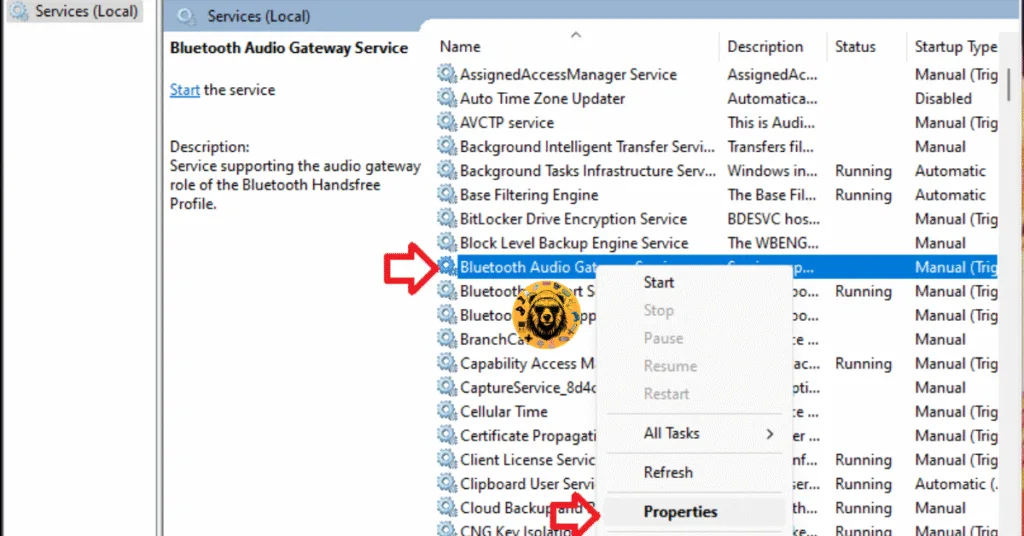This screenshot has width=1024, height=536.
Task: Click the Services (Local) tree icon
Action: (18, 12)
